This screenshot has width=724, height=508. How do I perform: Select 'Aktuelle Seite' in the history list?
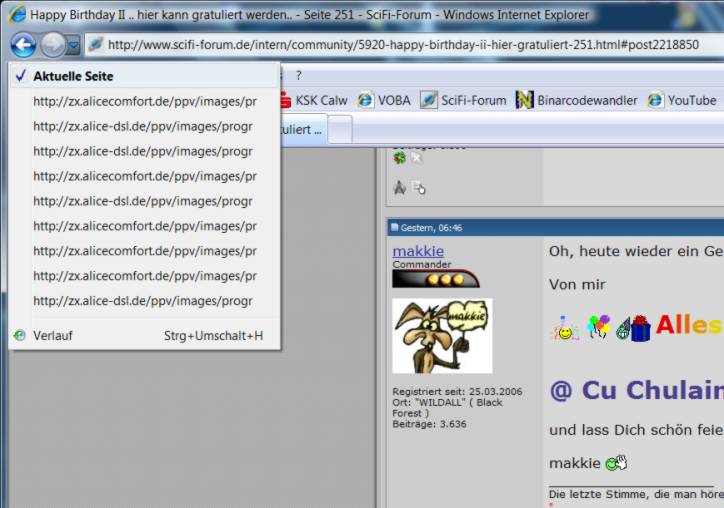point(73,76)
